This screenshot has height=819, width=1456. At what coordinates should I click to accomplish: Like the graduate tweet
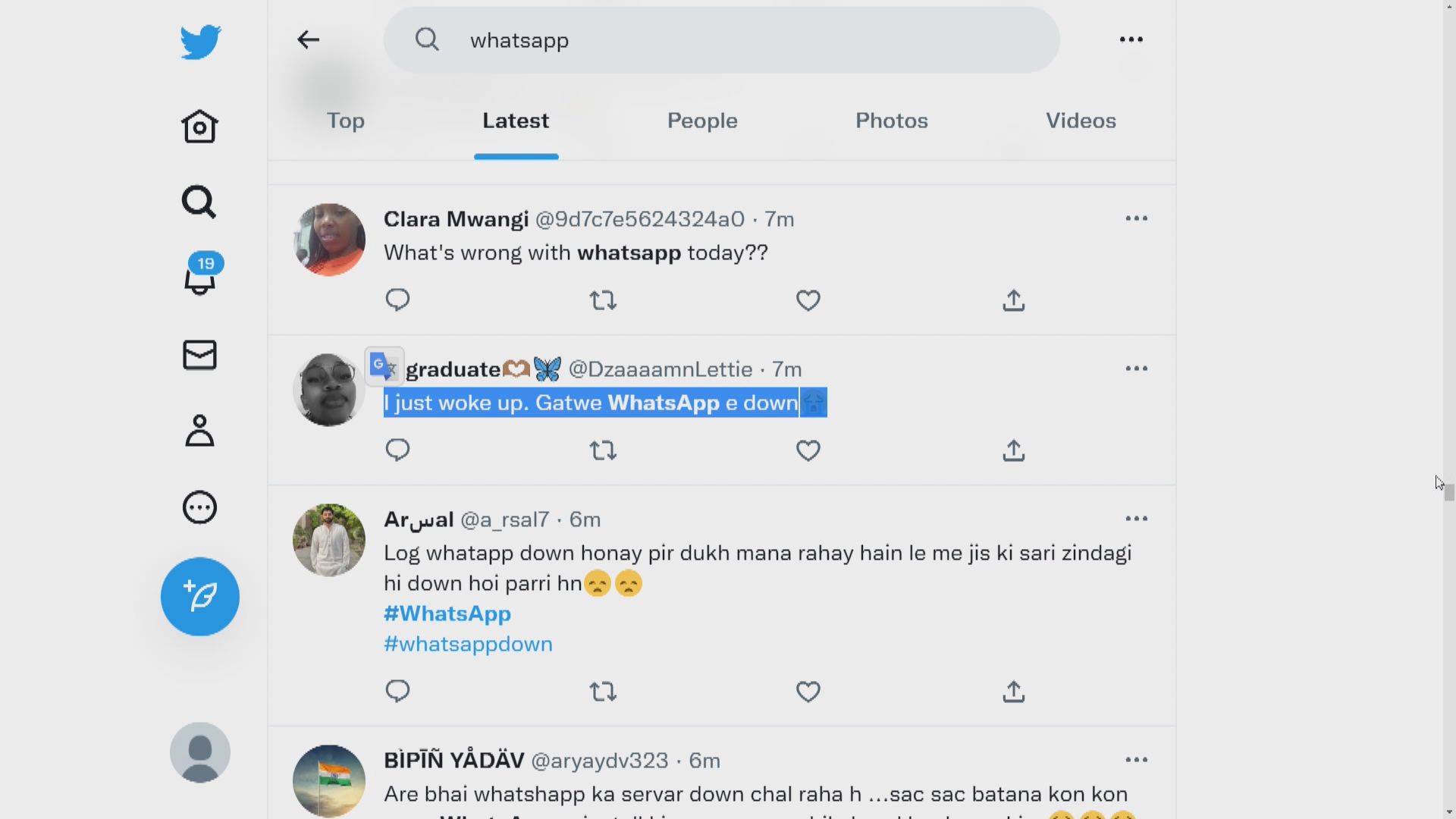[x=808, y=450]
